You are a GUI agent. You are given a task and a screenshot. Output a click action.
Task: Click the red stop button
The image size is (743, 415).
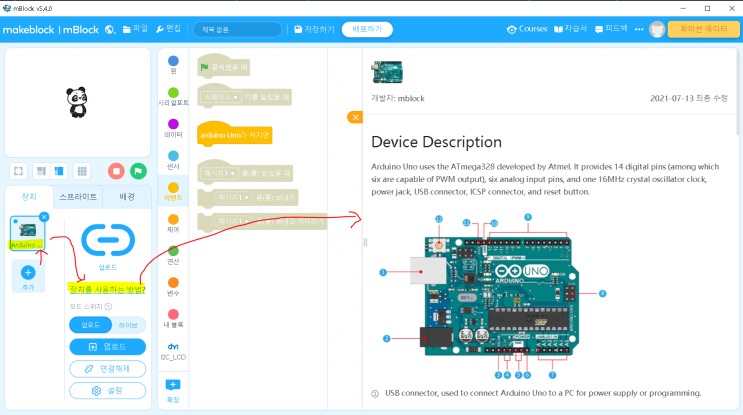click(x=116, y=171)
